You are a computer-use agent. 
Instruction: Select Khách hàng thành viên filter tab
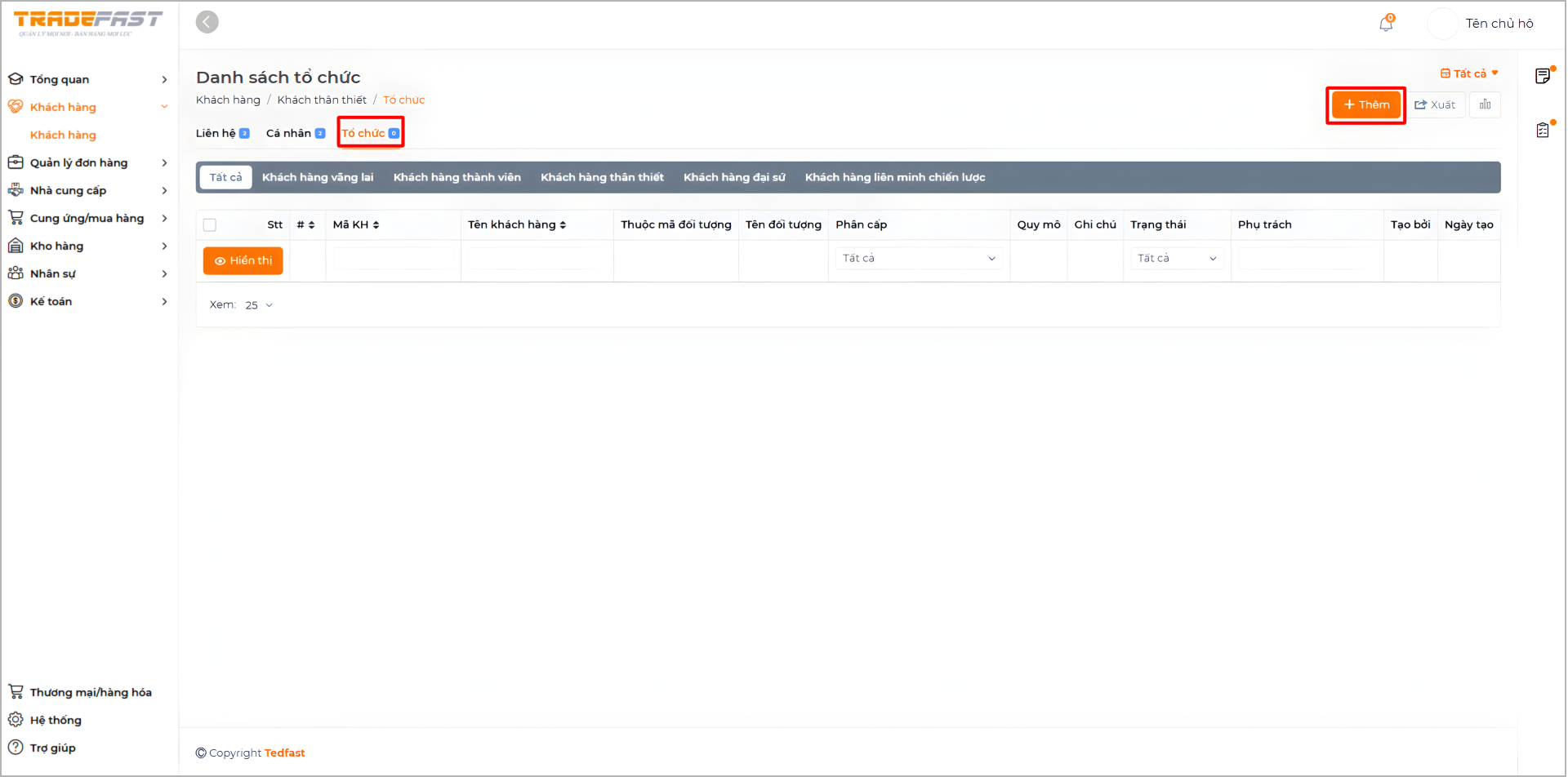point(457,177)
